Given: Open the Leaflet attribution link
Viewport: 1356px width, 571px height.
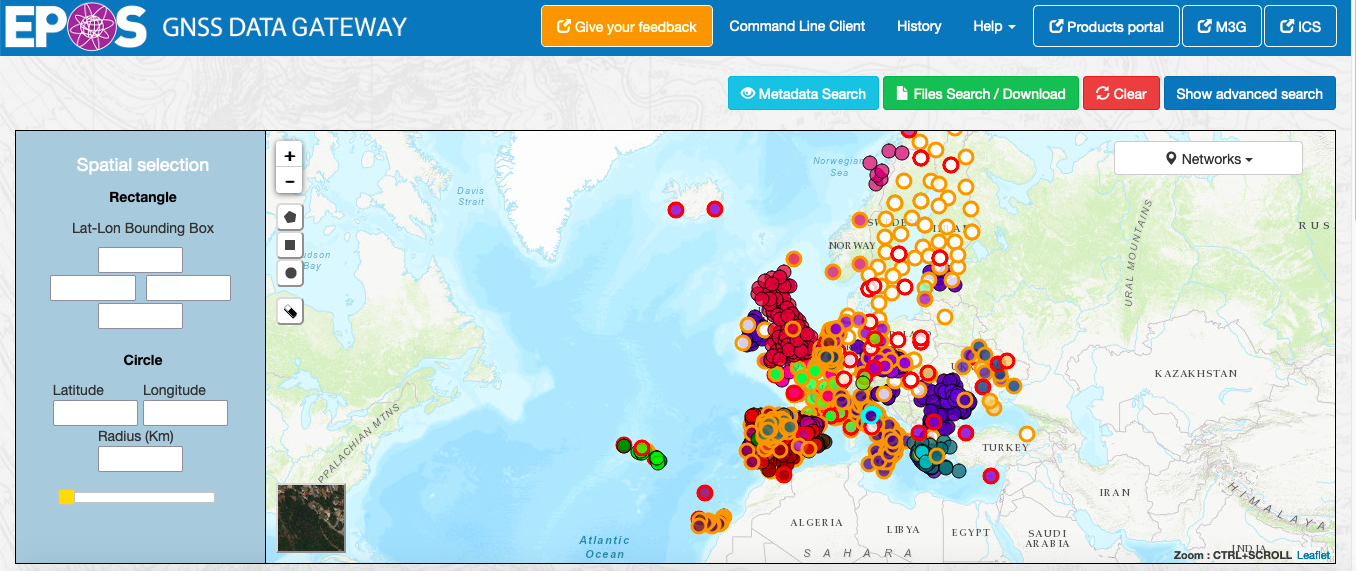Looking at the screenshot, I should pos(1313,555).
